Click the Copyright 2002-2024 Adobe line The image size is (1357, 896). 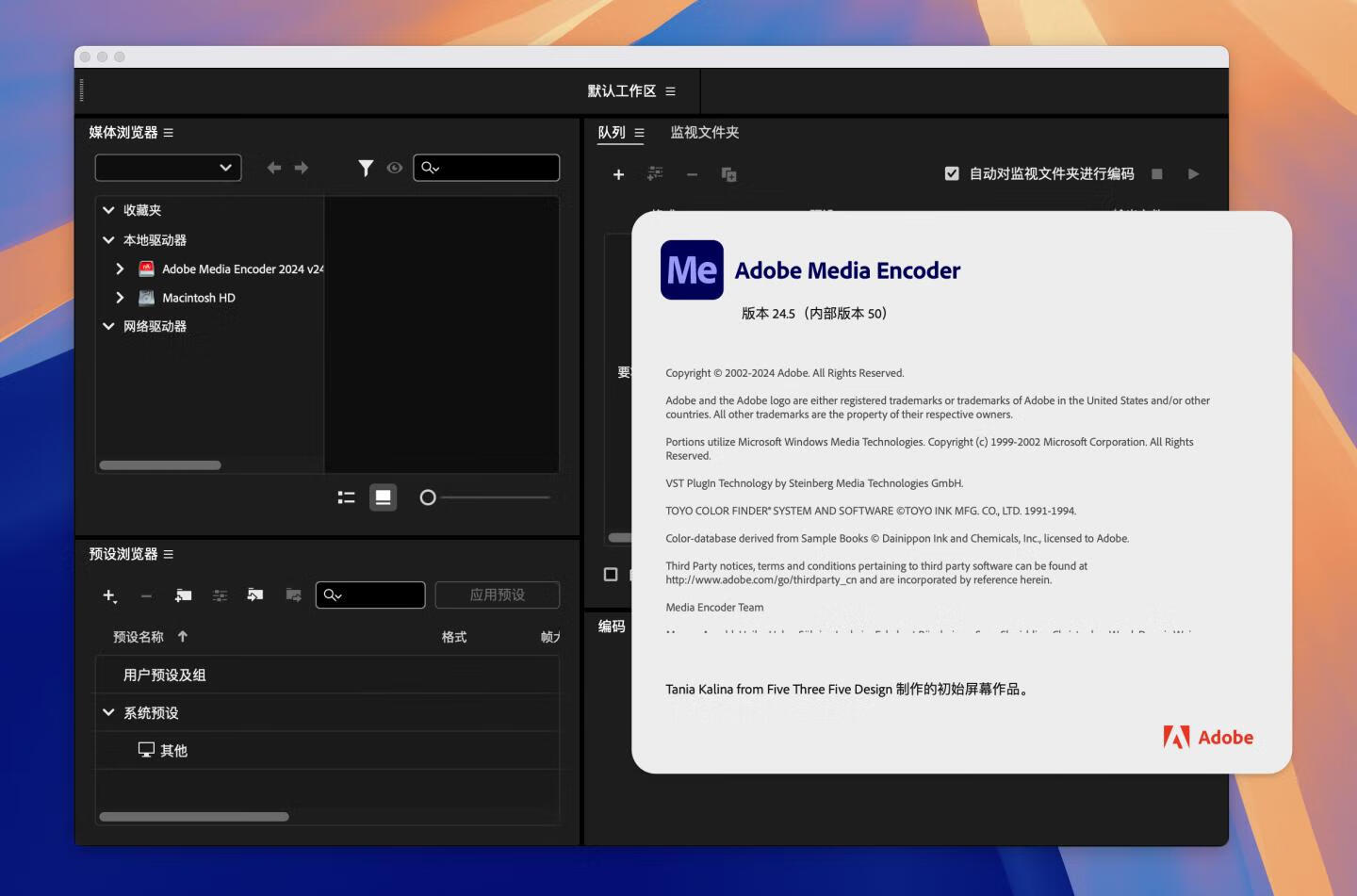(x=785, y=373)
